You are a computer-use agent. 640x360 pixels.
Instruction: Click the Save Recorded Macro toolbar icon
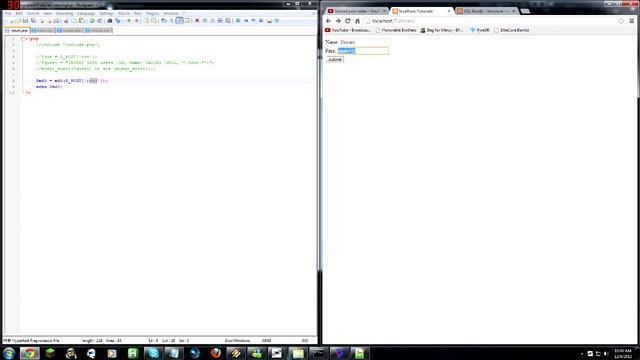[228, 20]
